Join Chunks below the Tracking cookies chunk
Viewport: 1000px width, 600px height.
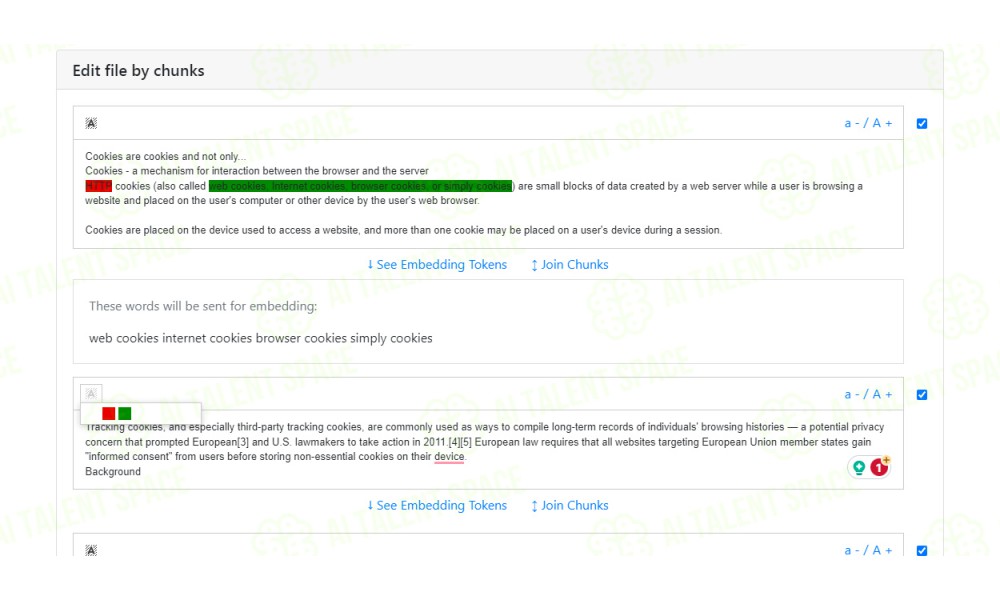click(570, 506)
